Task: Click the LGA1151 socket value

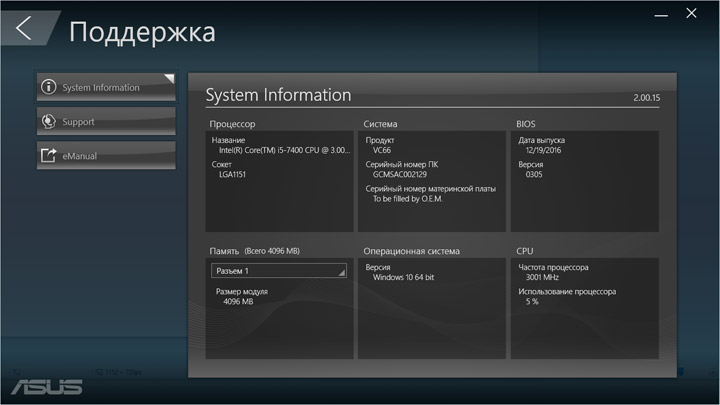Action: tap(232, 174)
